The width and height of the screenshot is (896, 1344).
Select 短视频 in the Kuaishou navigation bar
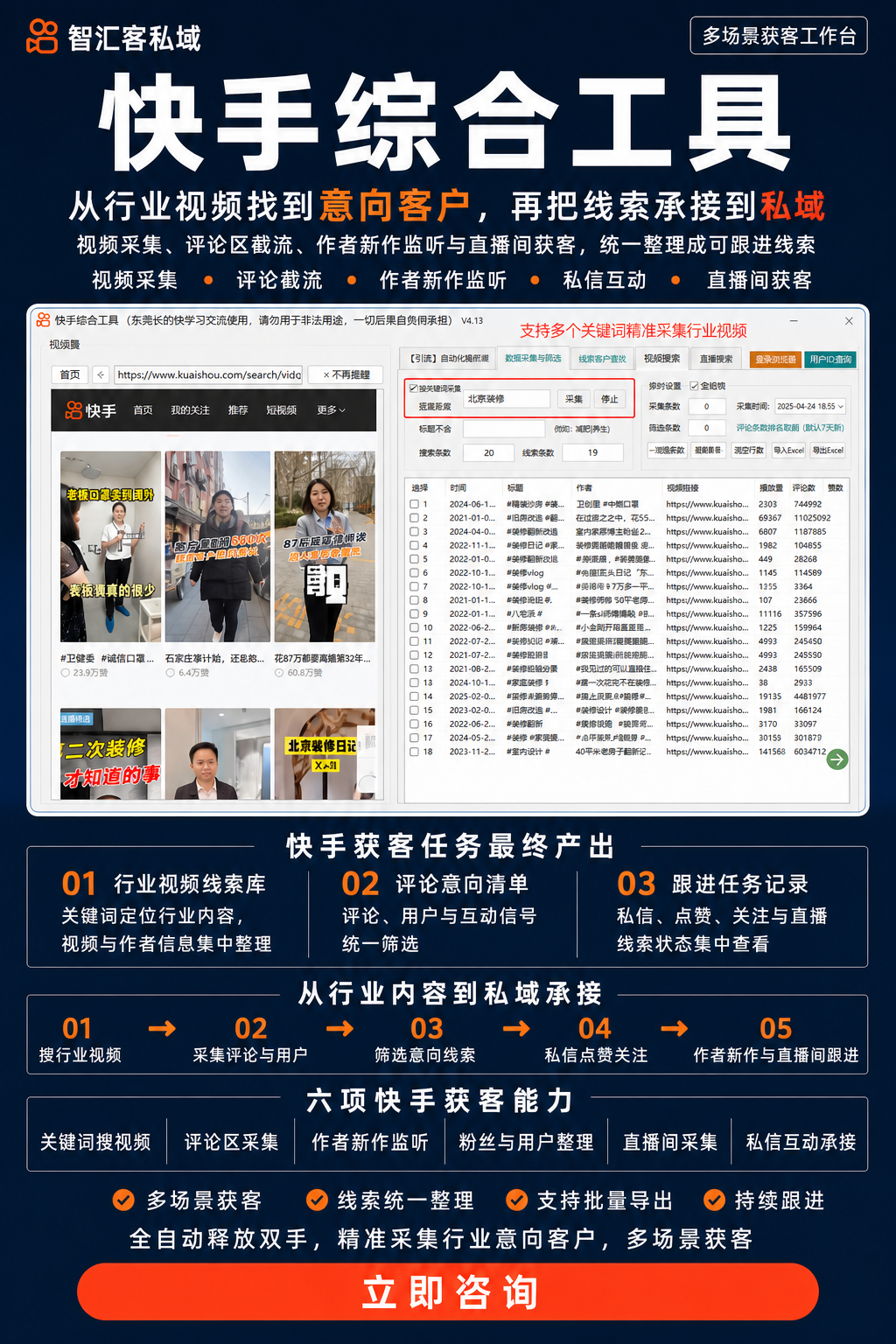pyautogui.click(x=282, y=410)
